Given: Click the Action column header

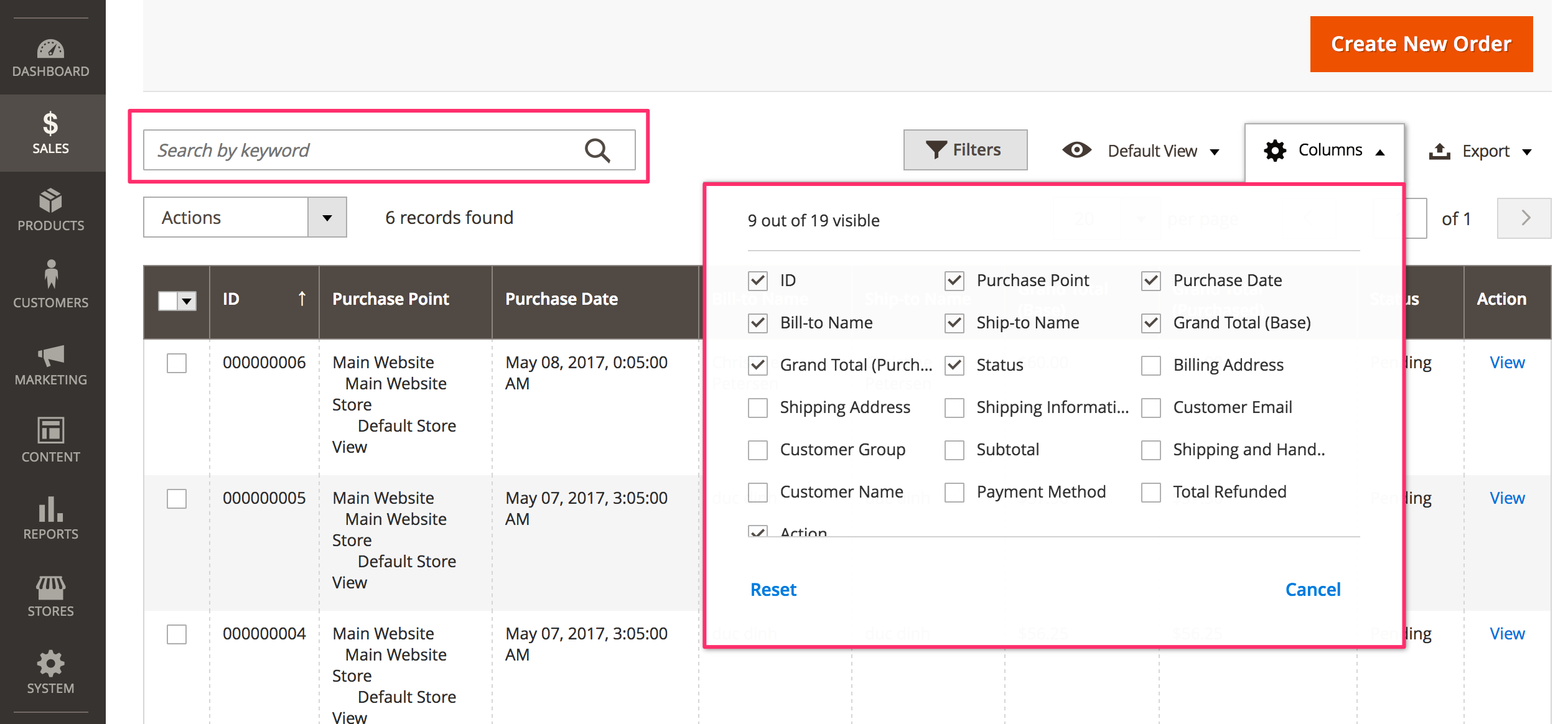Looking at the screenshot, I should tap(1507, 302).
